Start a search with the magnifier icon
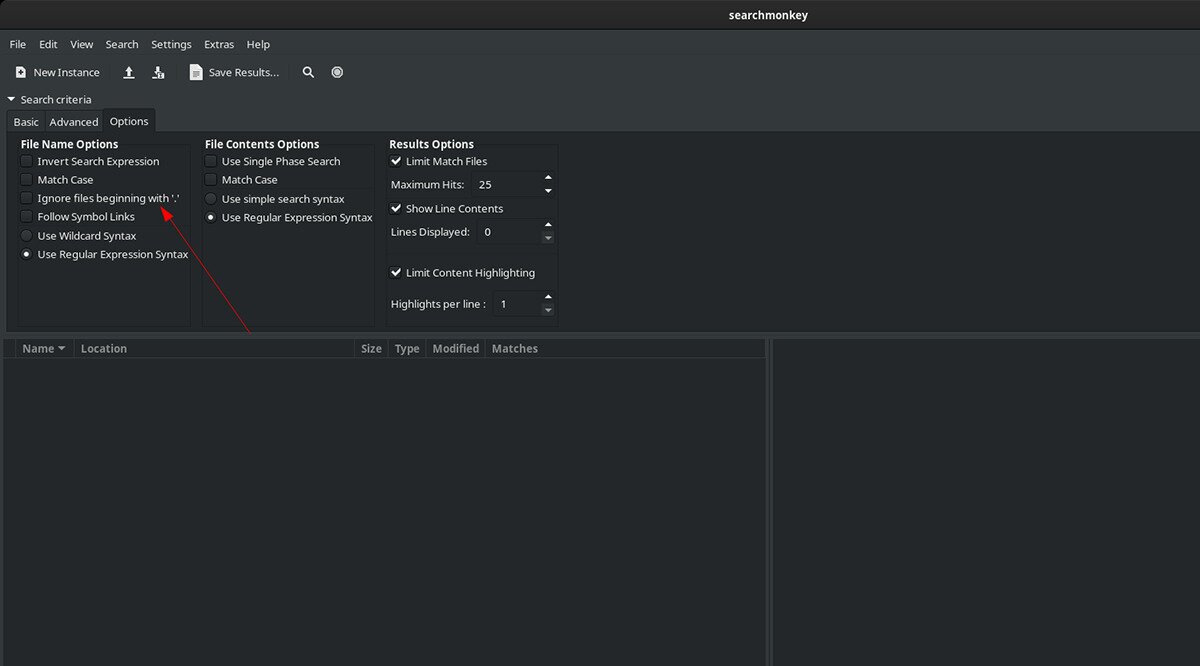1200x666 pixels. point(308,72)
